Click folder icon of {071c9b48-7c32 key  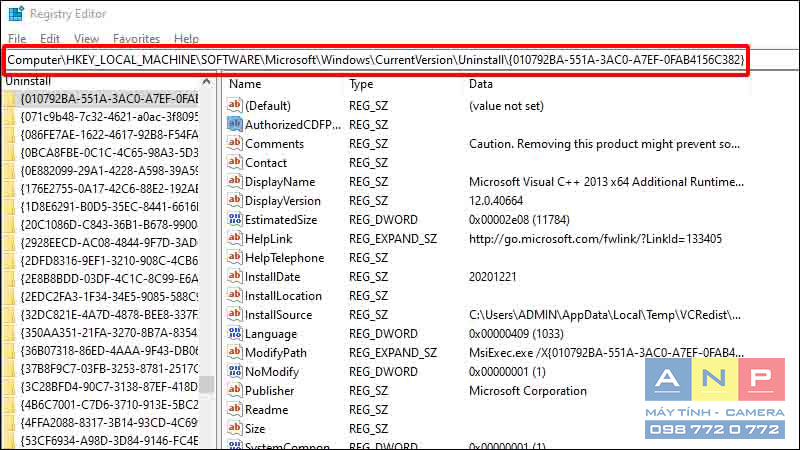[9, 117]
